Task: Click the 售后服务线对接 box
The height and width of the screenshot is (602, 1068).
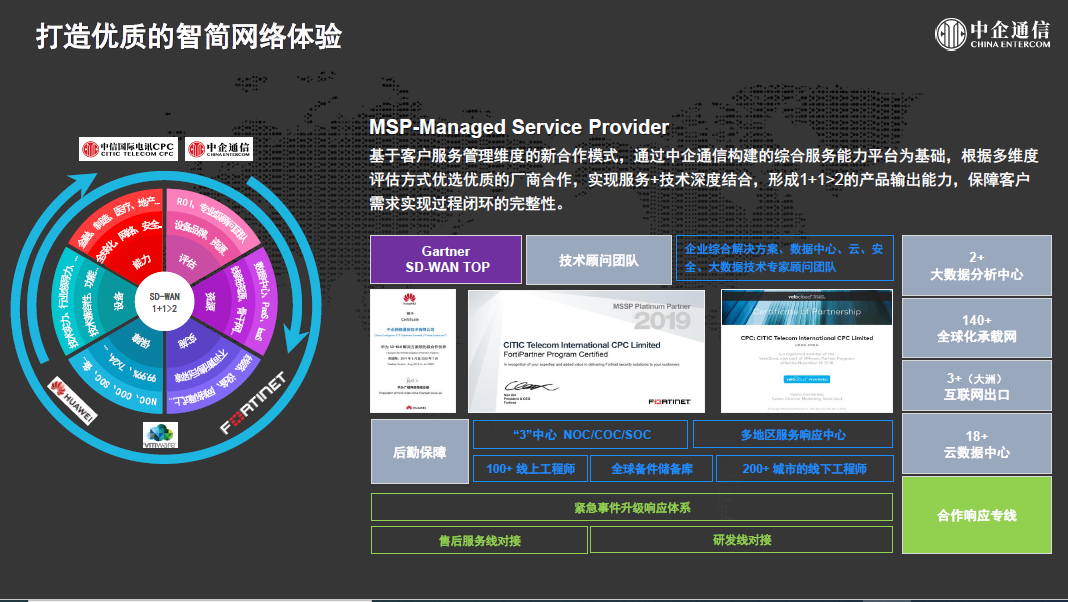Action: click(x=480, y=540)
